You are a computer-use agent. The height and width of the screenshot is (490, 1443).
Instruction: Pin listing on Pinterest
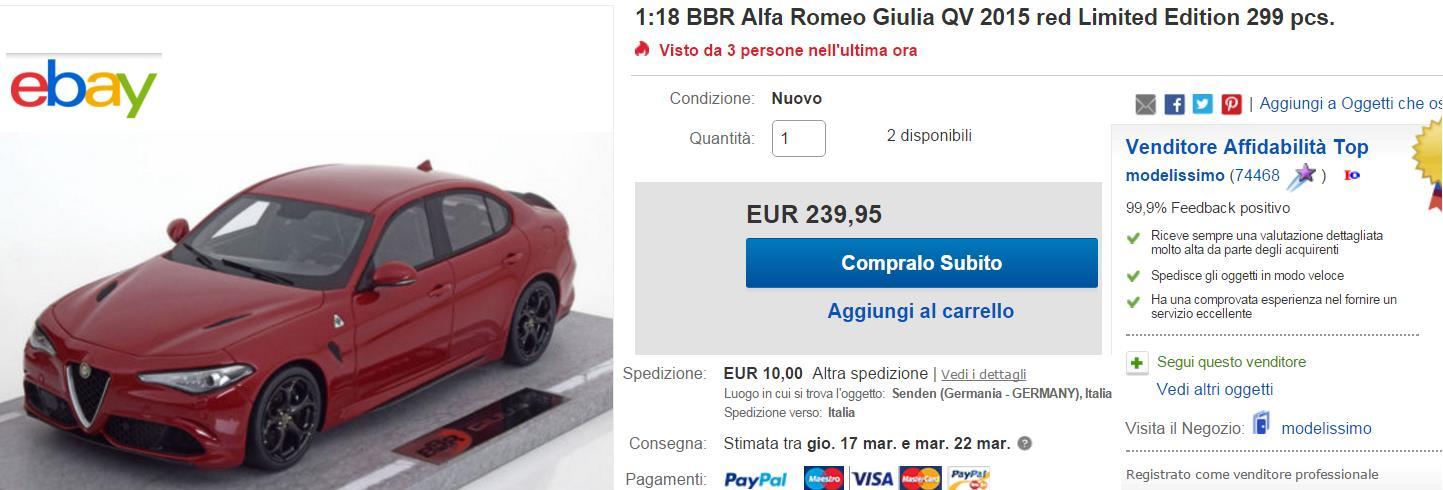[1231, 104]
